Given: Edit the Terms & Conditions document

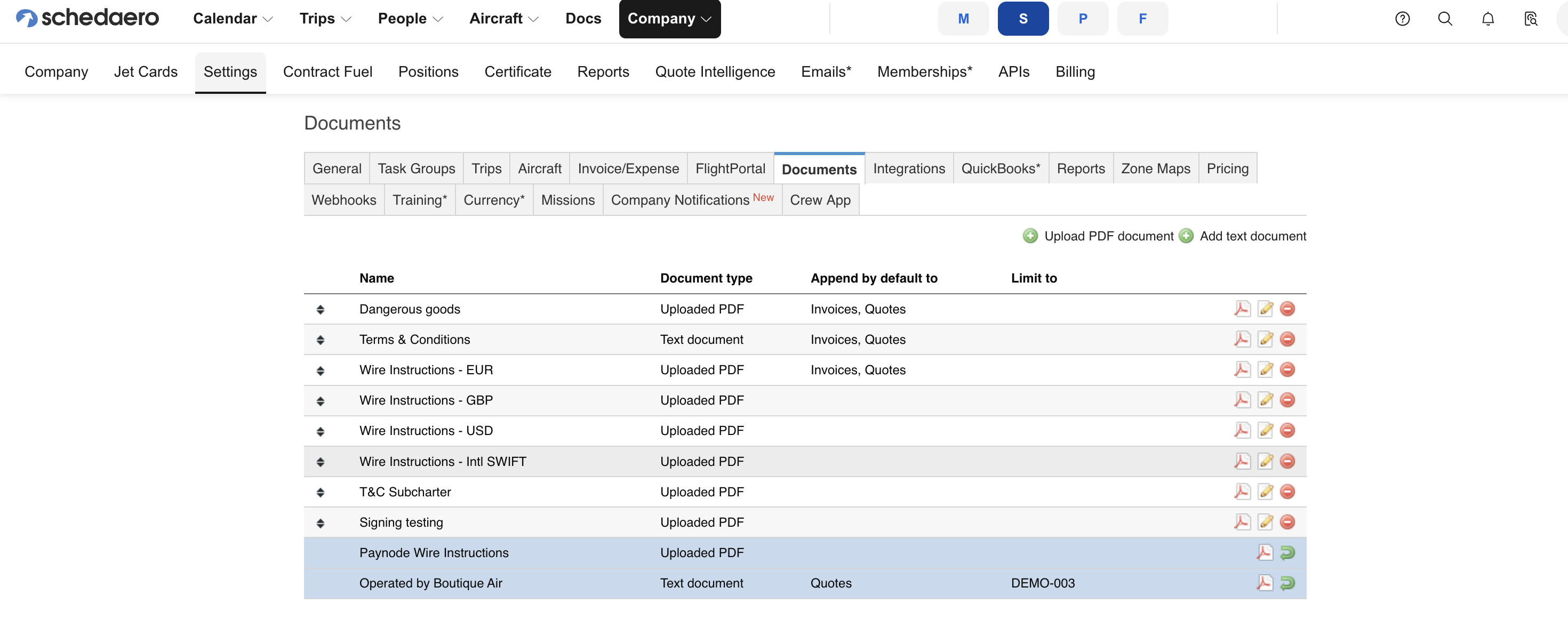Looking at the screenshot, I should [x=1266, y=339].
